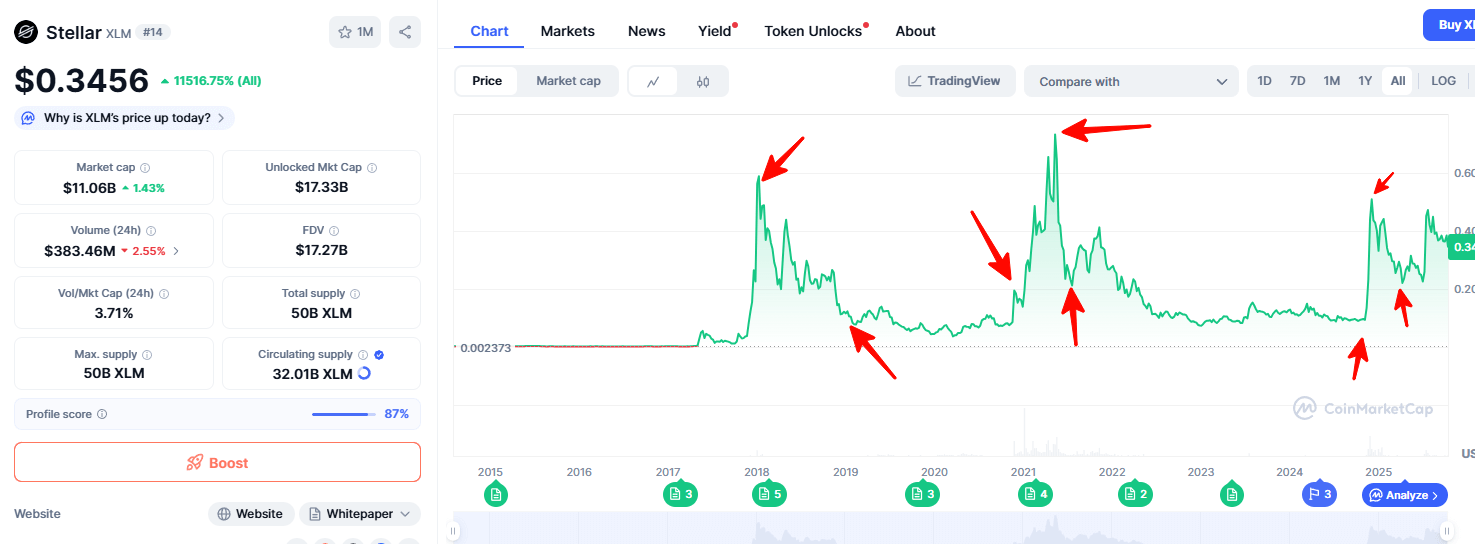Open the Compare with dropdown
The height and width of the screenshot is (544, 1475).
1132,82
